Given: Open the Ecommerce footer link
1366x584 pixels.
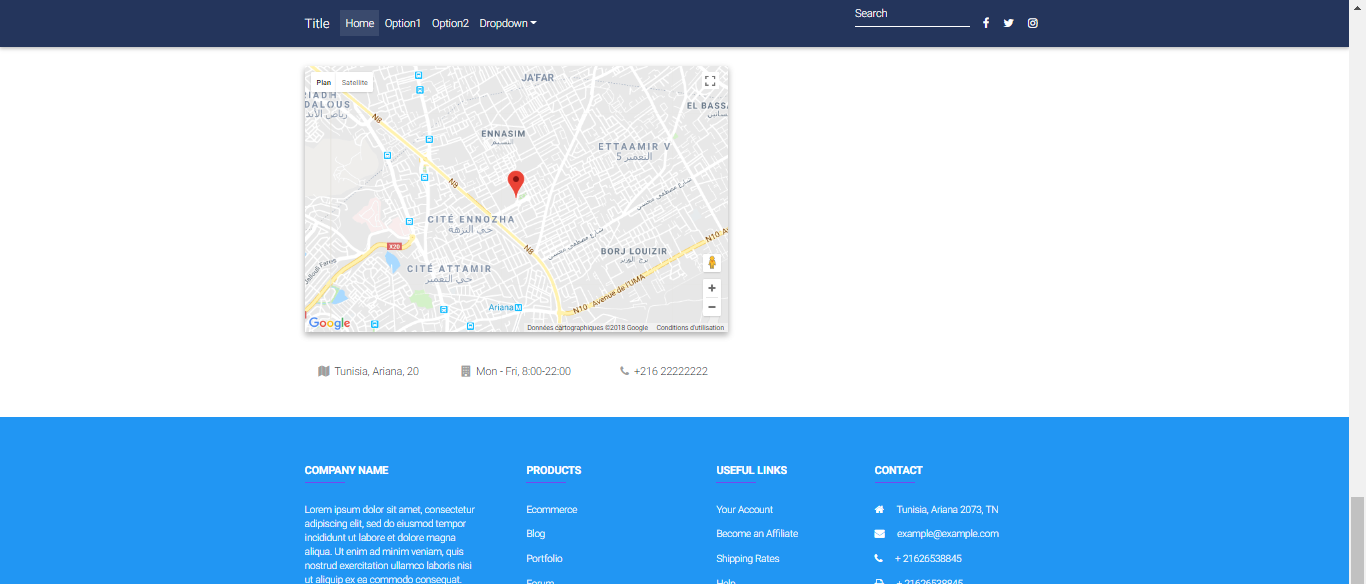Looking at the screenshot, I should tap(552, 510).
